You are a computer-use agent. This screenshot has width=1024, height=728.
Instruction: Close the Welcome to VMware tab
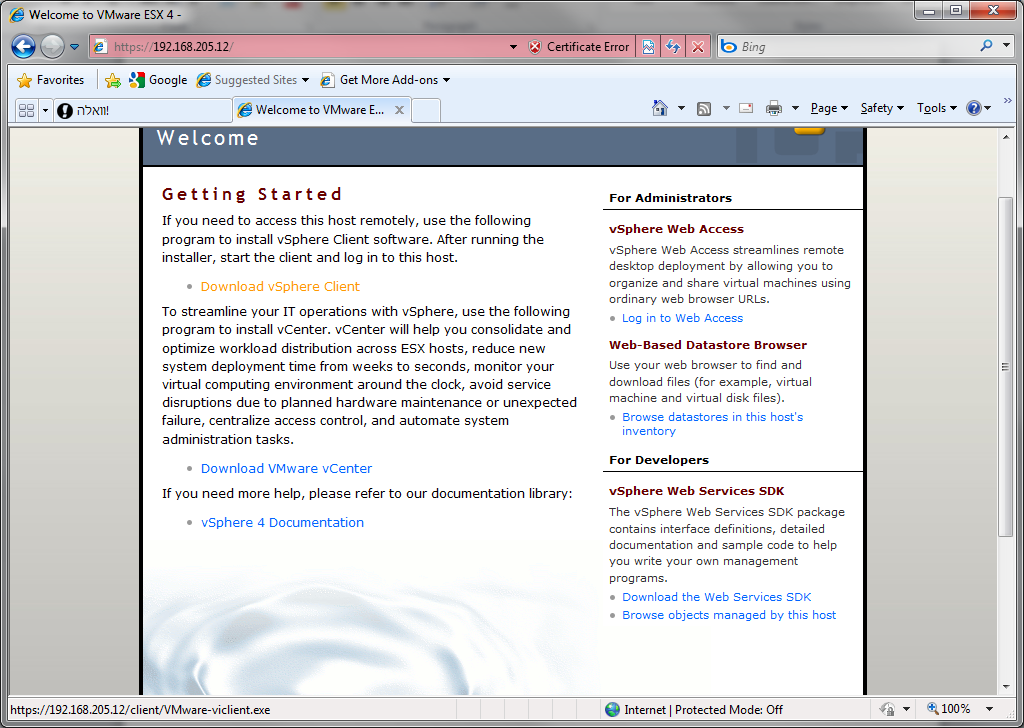[399, 110]
